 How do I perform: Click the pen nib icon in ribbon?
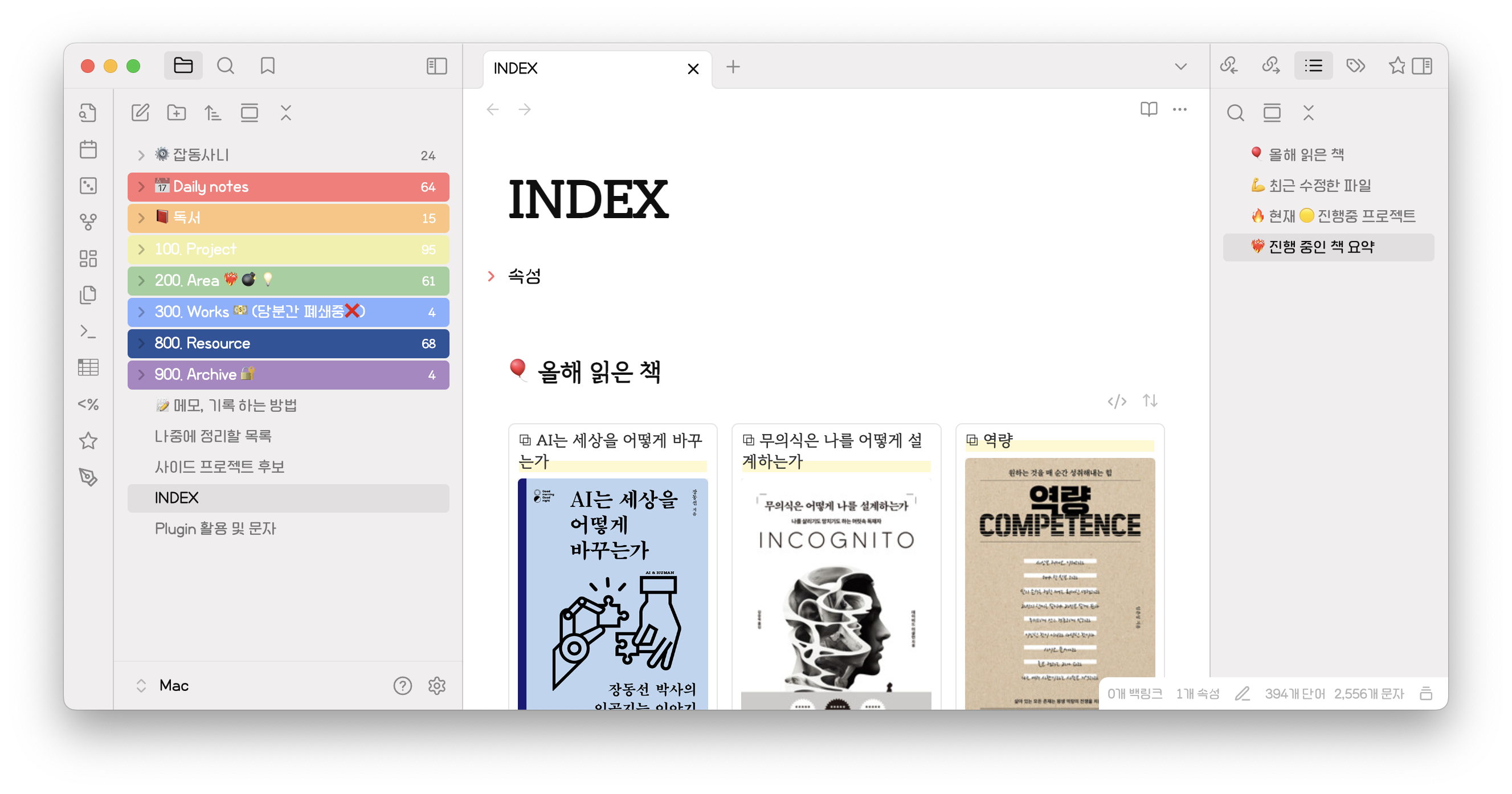pos(88,477)
